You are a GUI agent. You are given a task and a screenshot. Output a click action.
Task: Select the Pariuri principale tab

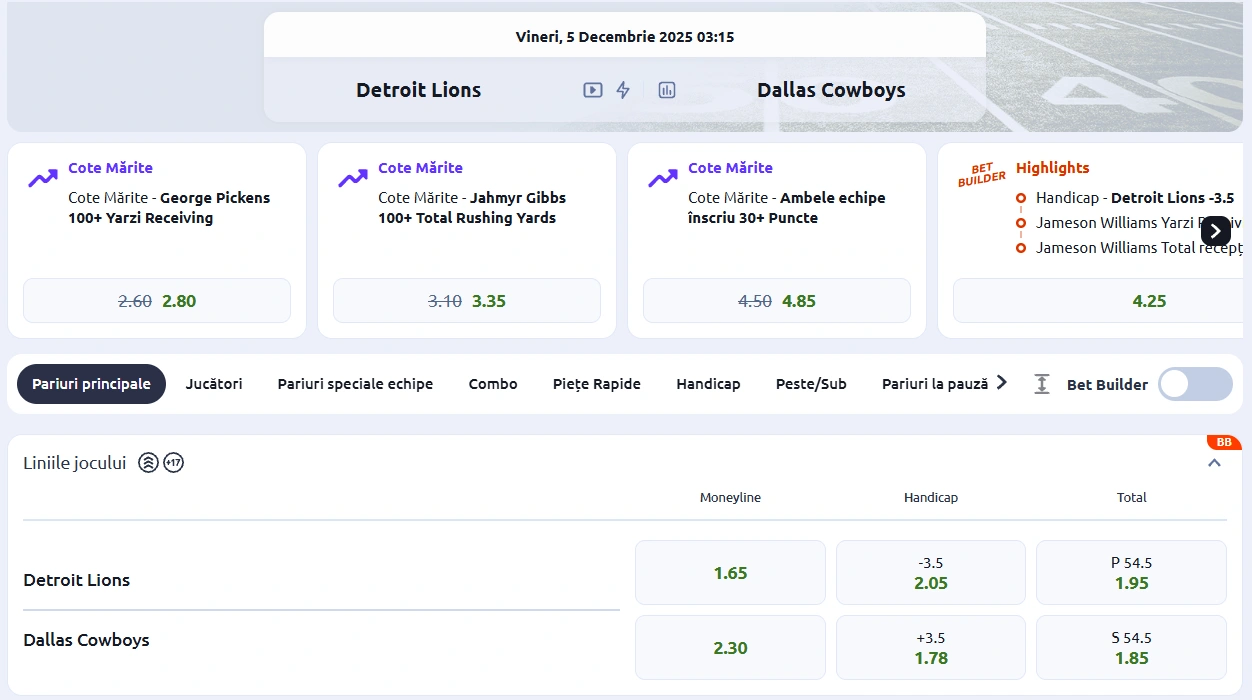[x=91, y=383]
